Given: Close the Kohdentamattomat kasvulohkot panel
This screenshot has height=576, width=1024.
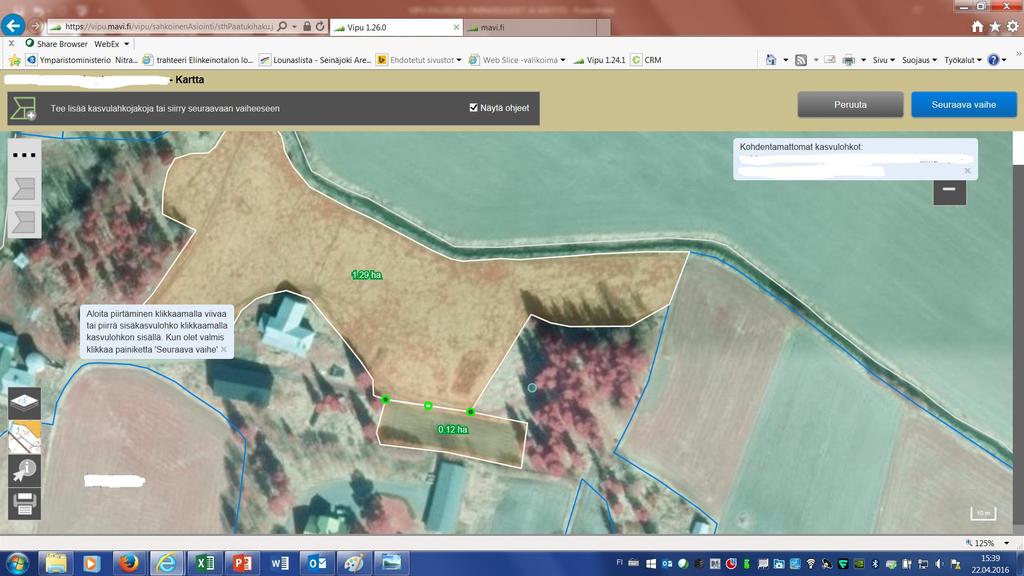Looking at the screenshot, I should coord(967,170).
